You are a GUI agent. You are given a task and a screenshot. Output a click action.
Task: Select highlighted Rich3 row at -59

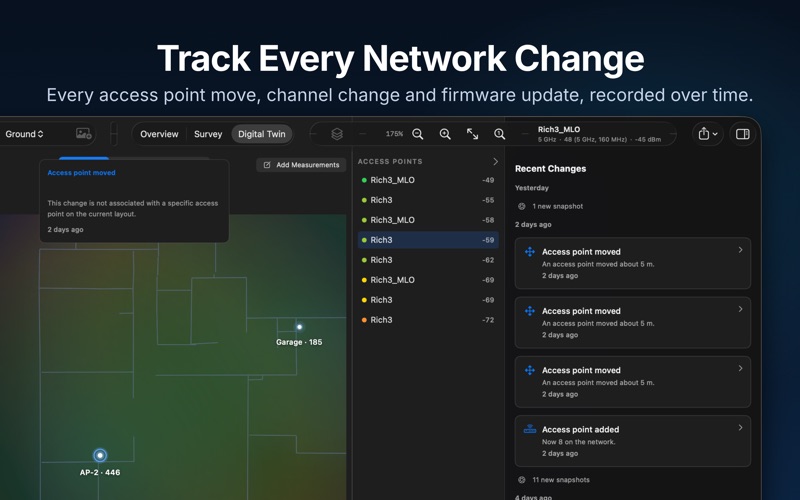coord(428,240)
